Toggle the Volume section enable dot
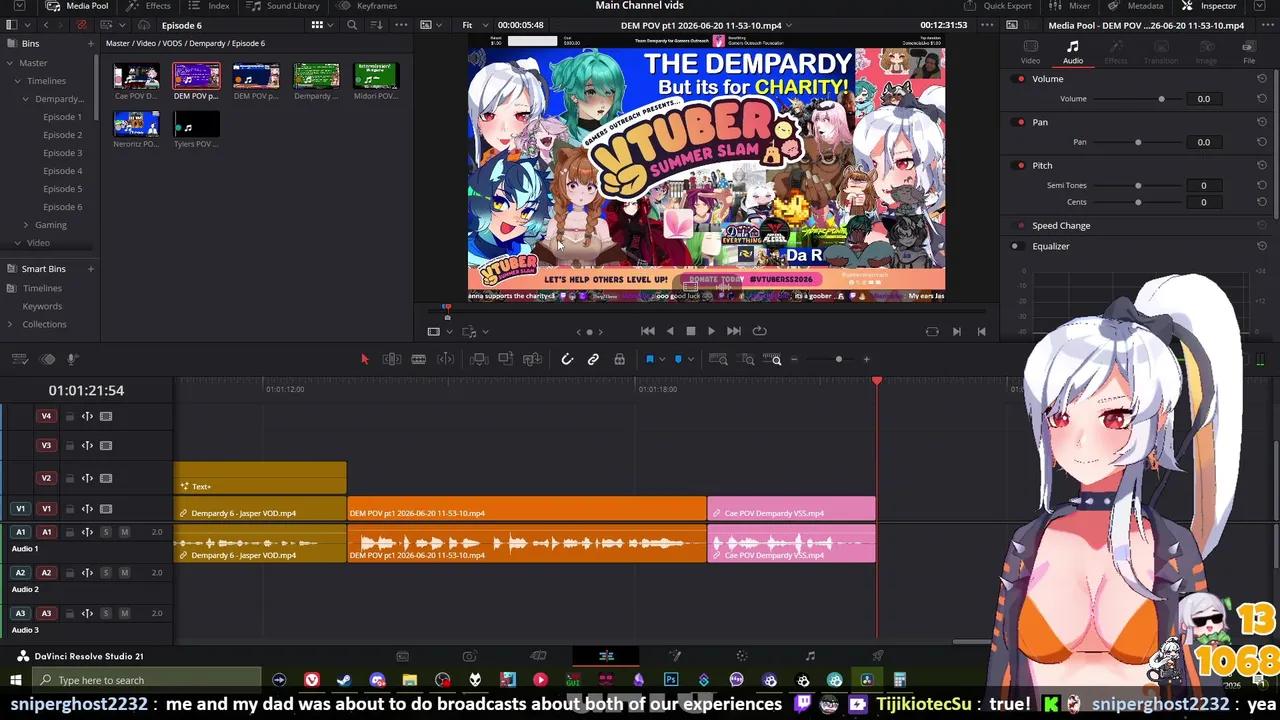 [x=1020, y=79]
